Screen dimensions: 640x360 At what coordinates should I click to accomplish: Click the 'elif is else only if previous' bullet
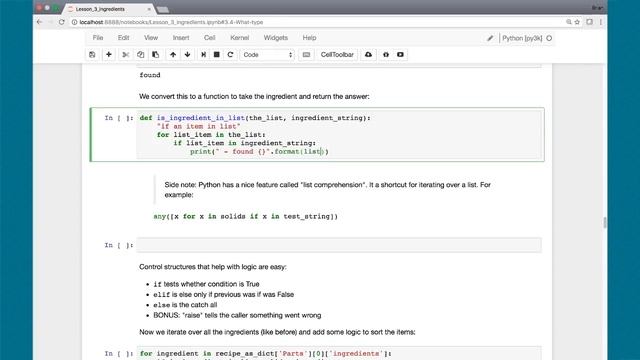[224, 294]
